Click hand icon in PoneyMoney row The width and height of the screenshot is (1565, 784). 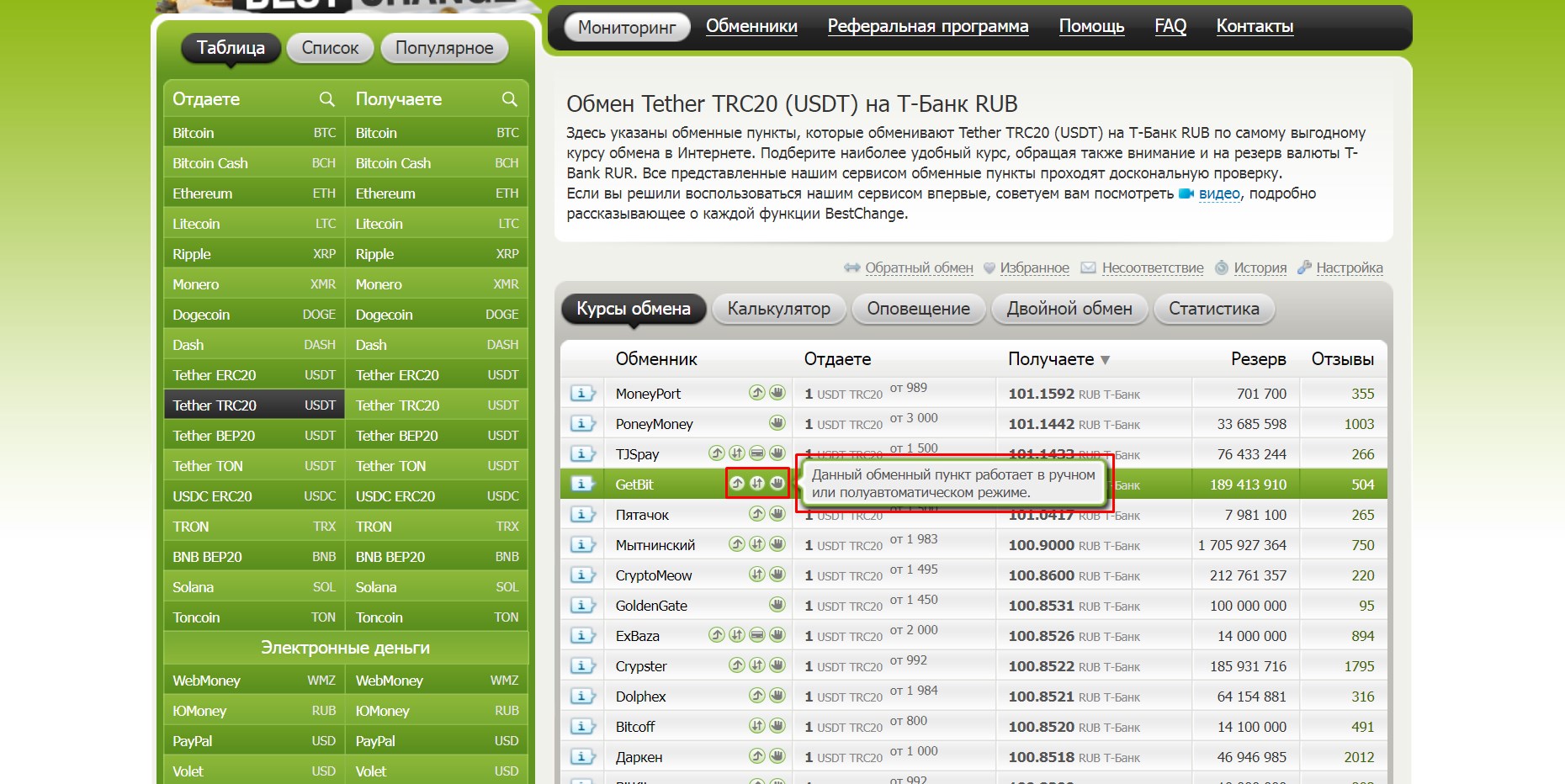pos(777,422)
